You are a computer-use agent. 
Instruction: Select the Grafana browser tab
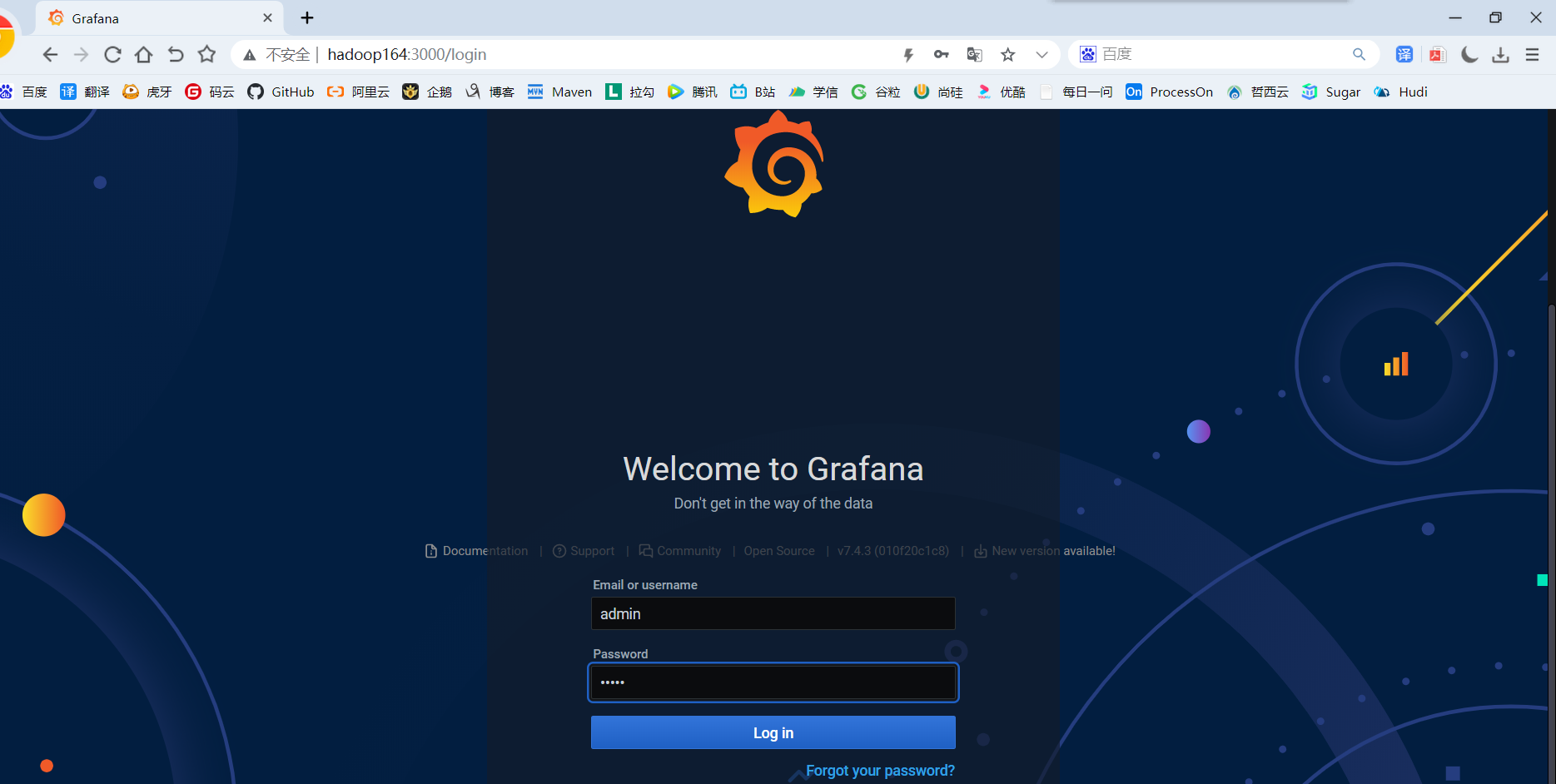[158, 18]
